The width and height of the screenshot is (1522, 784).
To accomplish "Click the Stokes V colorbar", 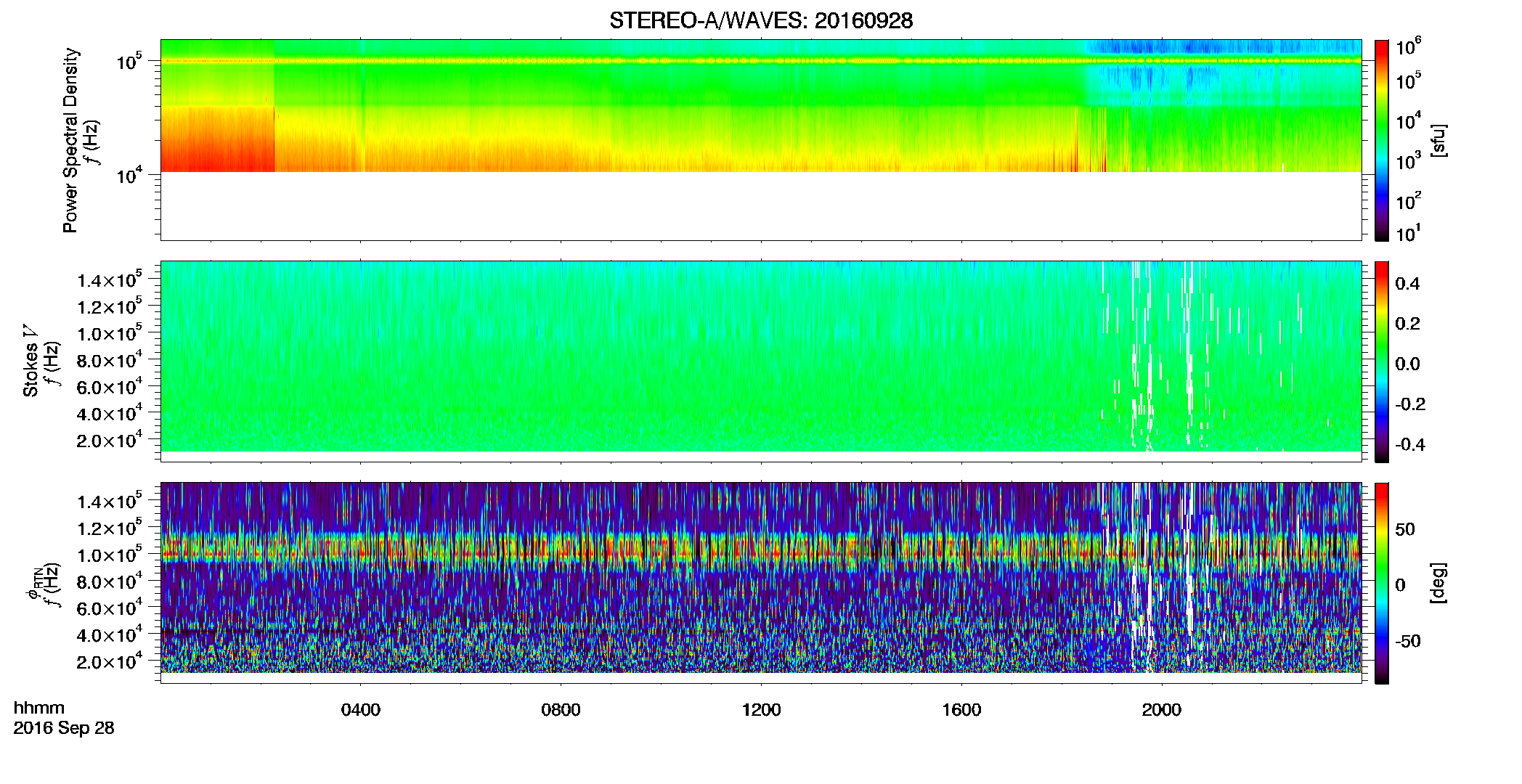I will pos(1381,362).
